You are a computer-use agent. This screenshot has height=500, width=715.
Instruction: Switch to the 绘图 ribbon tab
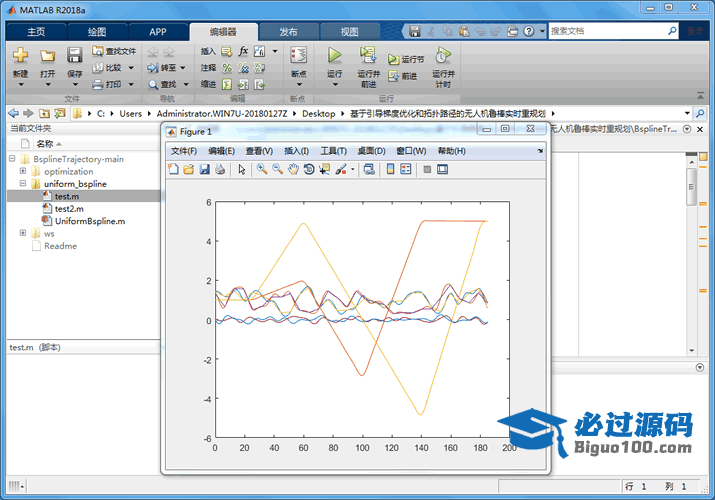[96, 31]
